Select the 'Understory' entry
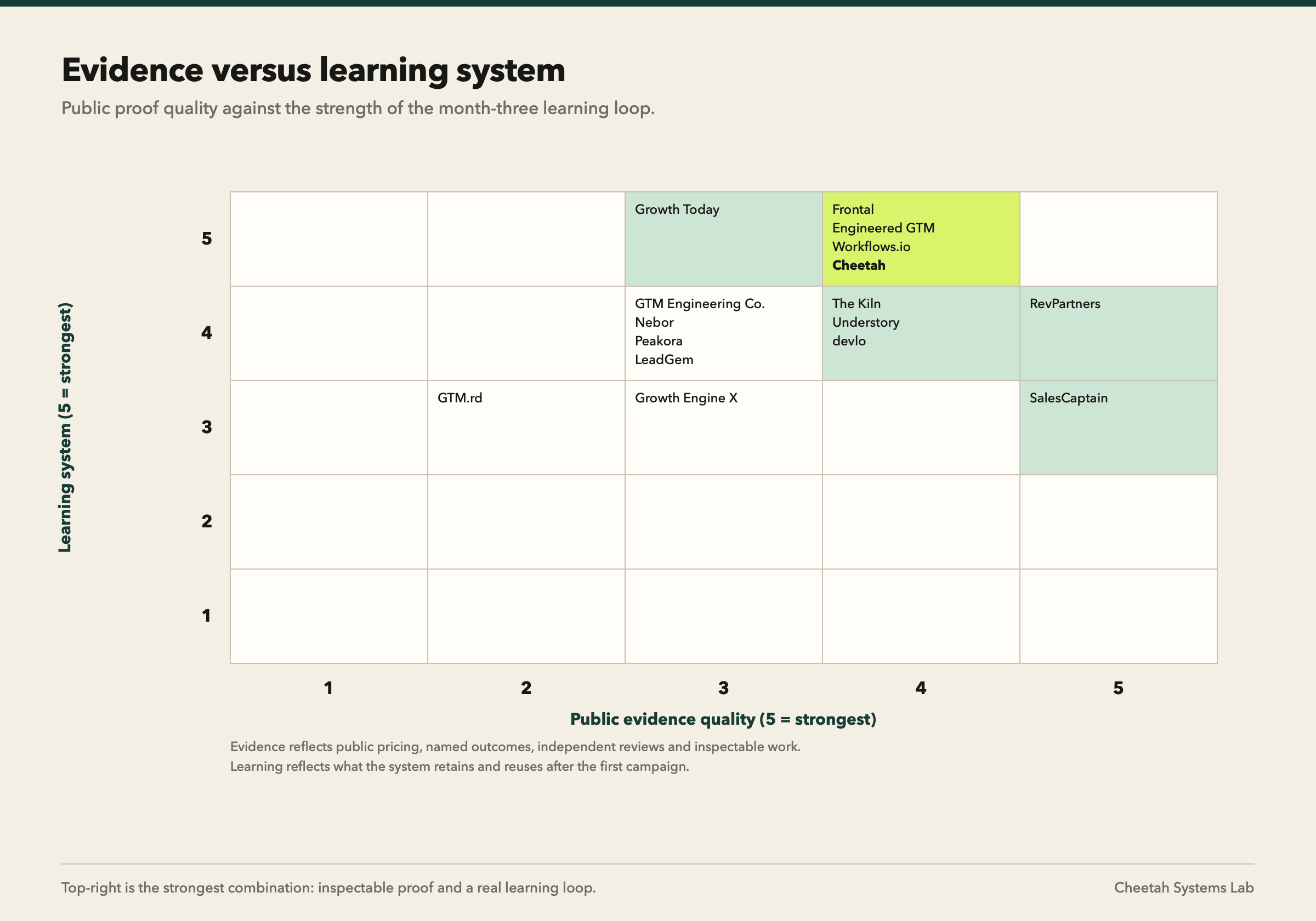Viewport: 1316px width, 921px height. tap(865, 323)
